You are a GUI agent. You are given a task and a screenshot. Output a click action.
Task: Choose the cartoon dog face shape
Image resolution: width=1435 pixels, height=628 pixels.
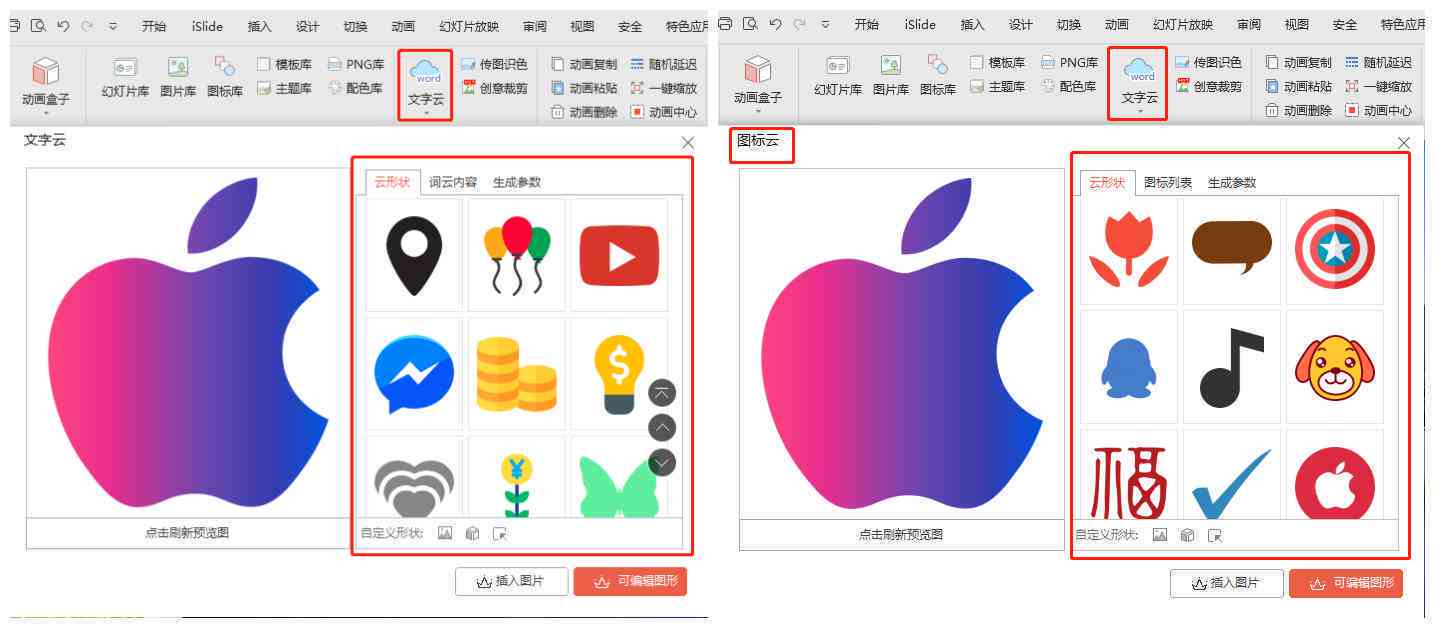pos(1335,367)
